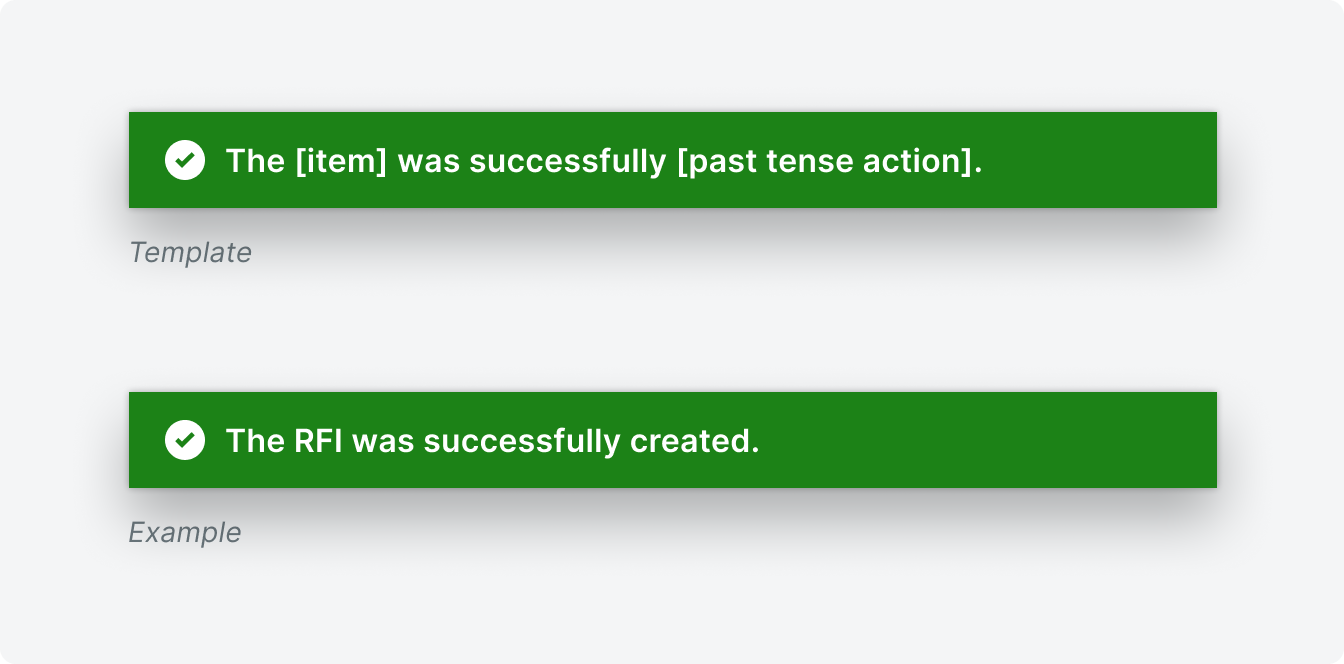This screenshot has height=664, width=1344.
Task: Select the '[past tense action]' placeholder text
Action: [x=826, y=161]
